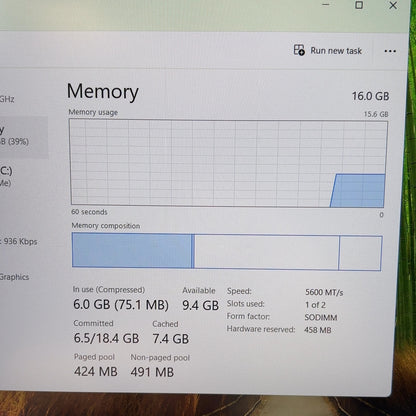Image resolution: width=416 pixels, height=416 pixels.
Task: Minimize the Task Manager window
Action: (326, 5)
